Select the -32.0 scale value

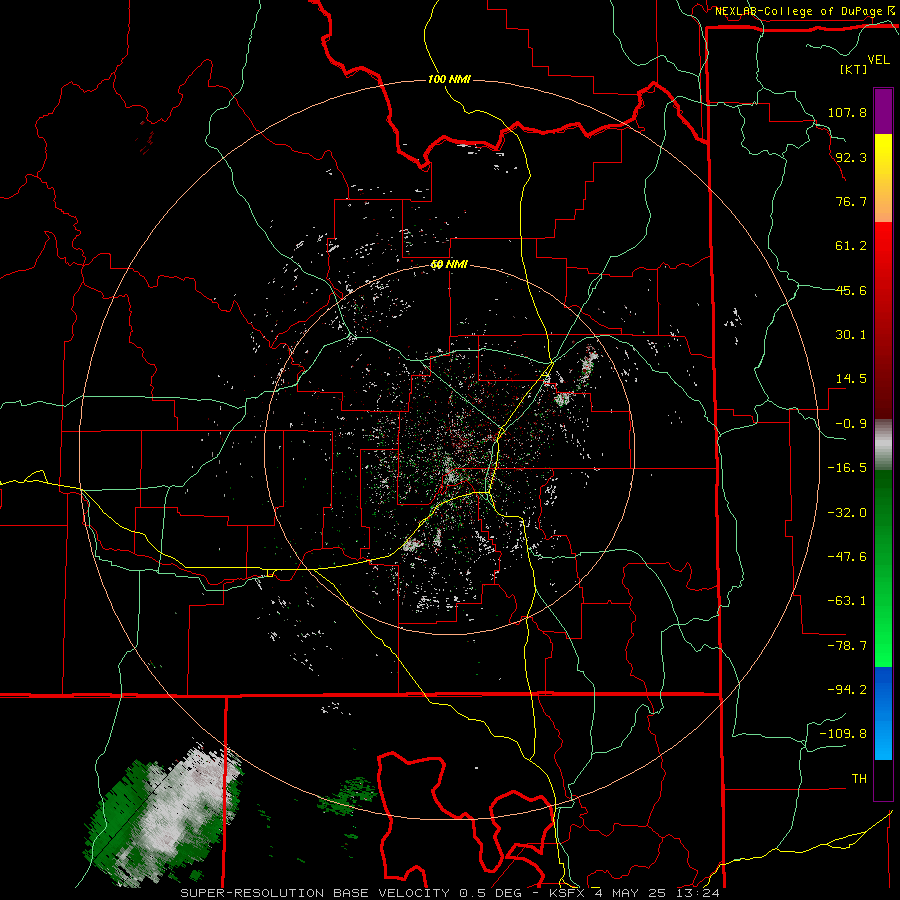[847, 513]
